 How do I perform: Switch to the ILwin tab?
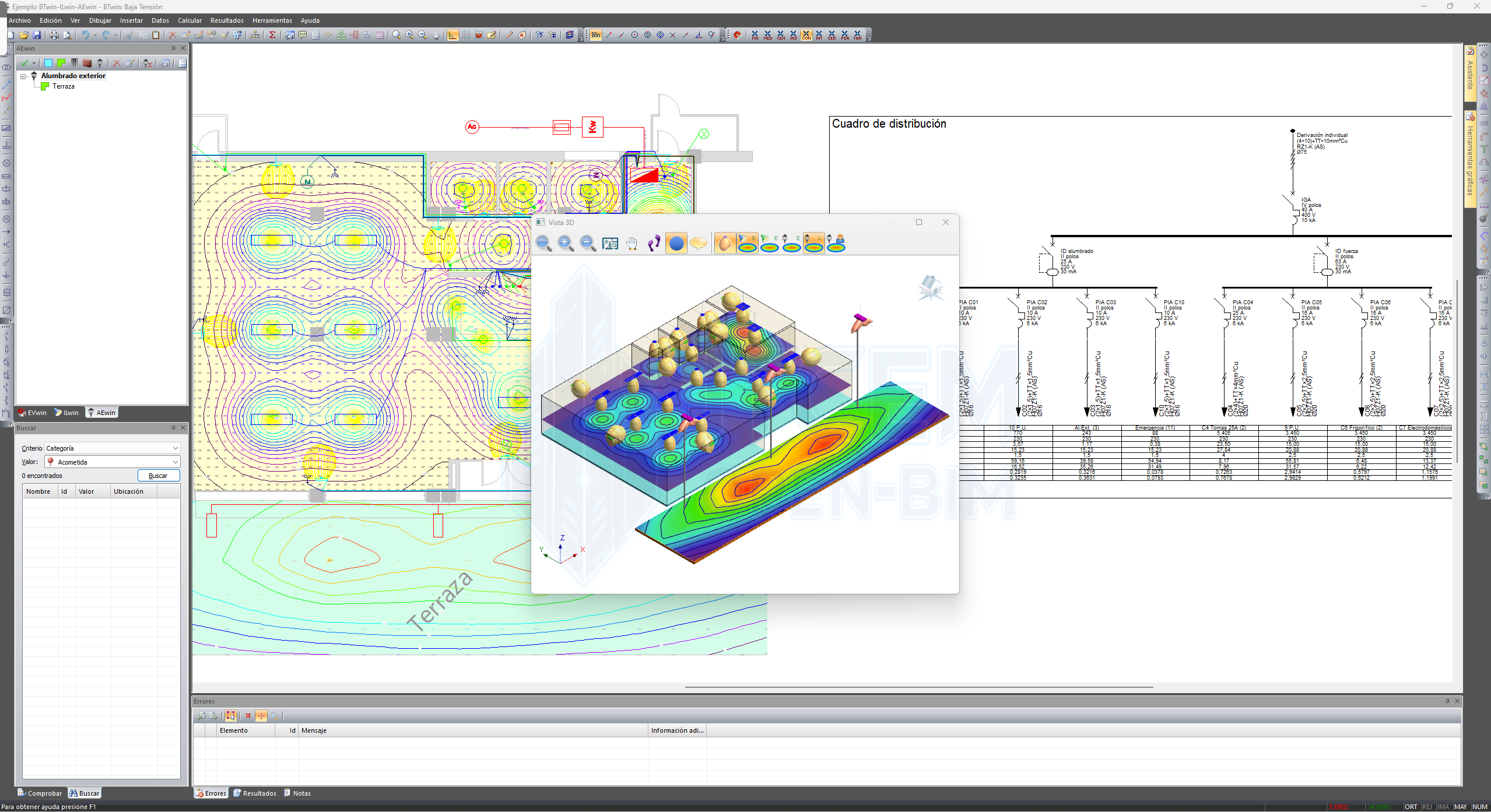point(66,413)
